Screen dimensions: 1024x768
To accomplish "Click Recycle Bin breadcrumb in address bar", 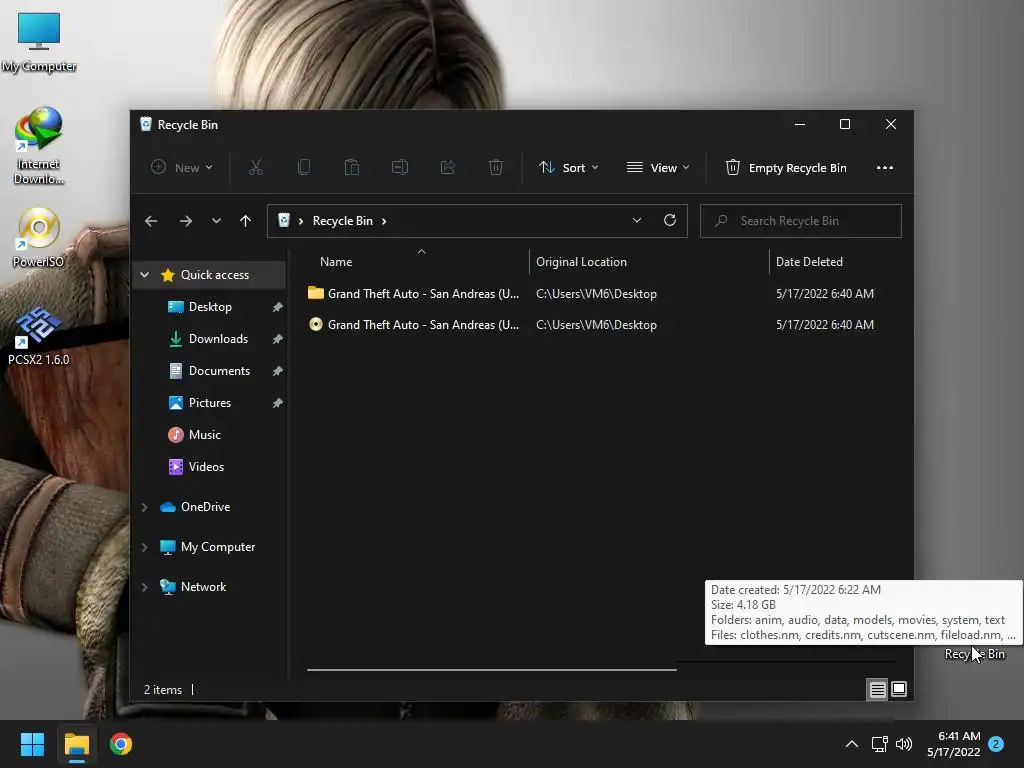I will point(342,221).
